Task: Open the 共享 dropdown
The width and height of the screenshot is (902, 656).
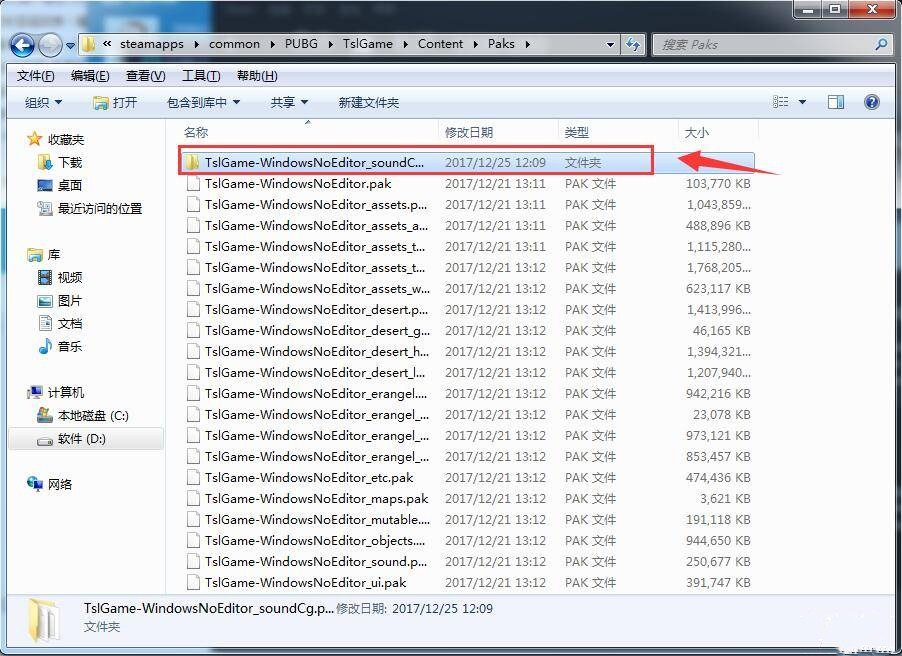Action: (x=289, y=102)
